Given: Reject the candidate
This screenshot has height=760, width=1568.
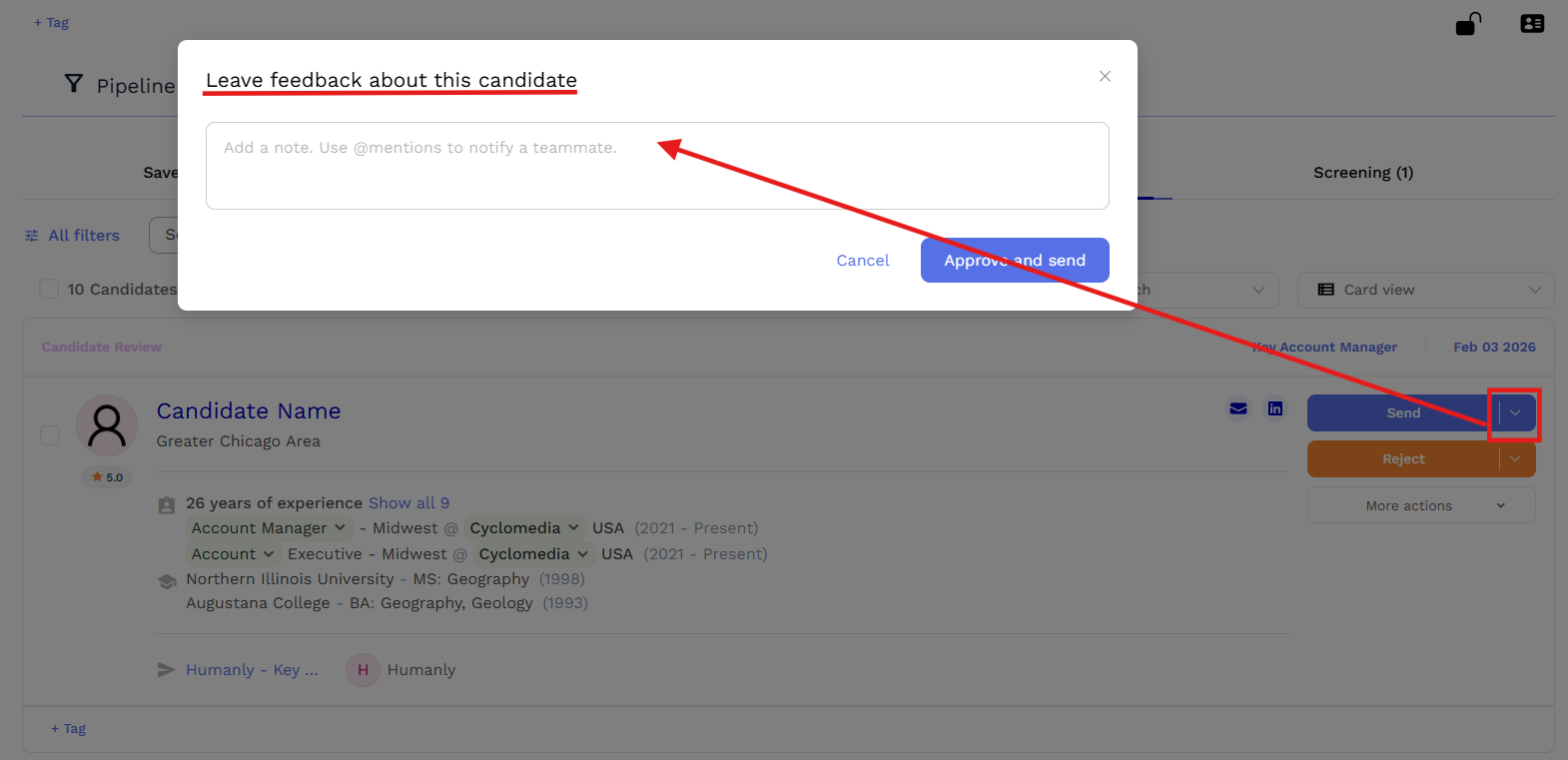Looking at the screenshot, I should 1402,458.
